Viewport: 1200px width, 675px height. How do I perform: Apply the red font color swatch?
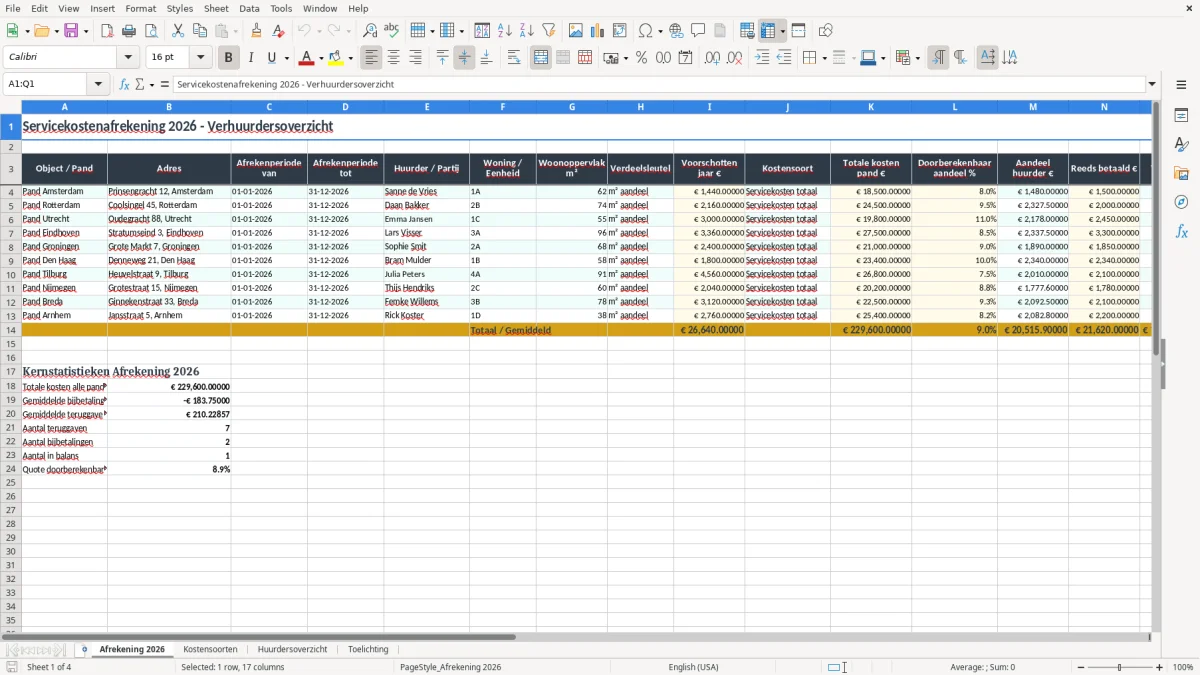307,58
